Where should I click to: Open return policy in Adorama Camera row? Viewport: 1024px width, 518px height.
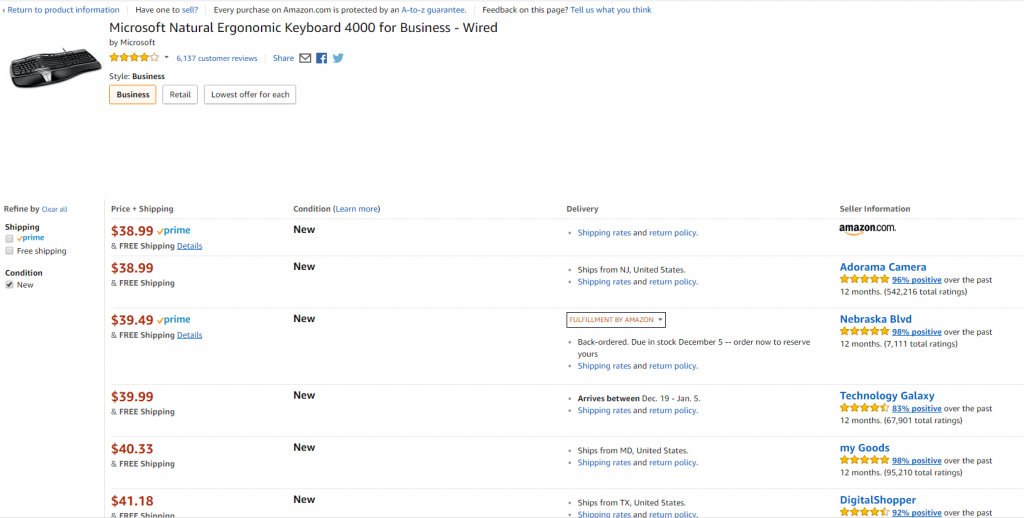coord(672,282)
